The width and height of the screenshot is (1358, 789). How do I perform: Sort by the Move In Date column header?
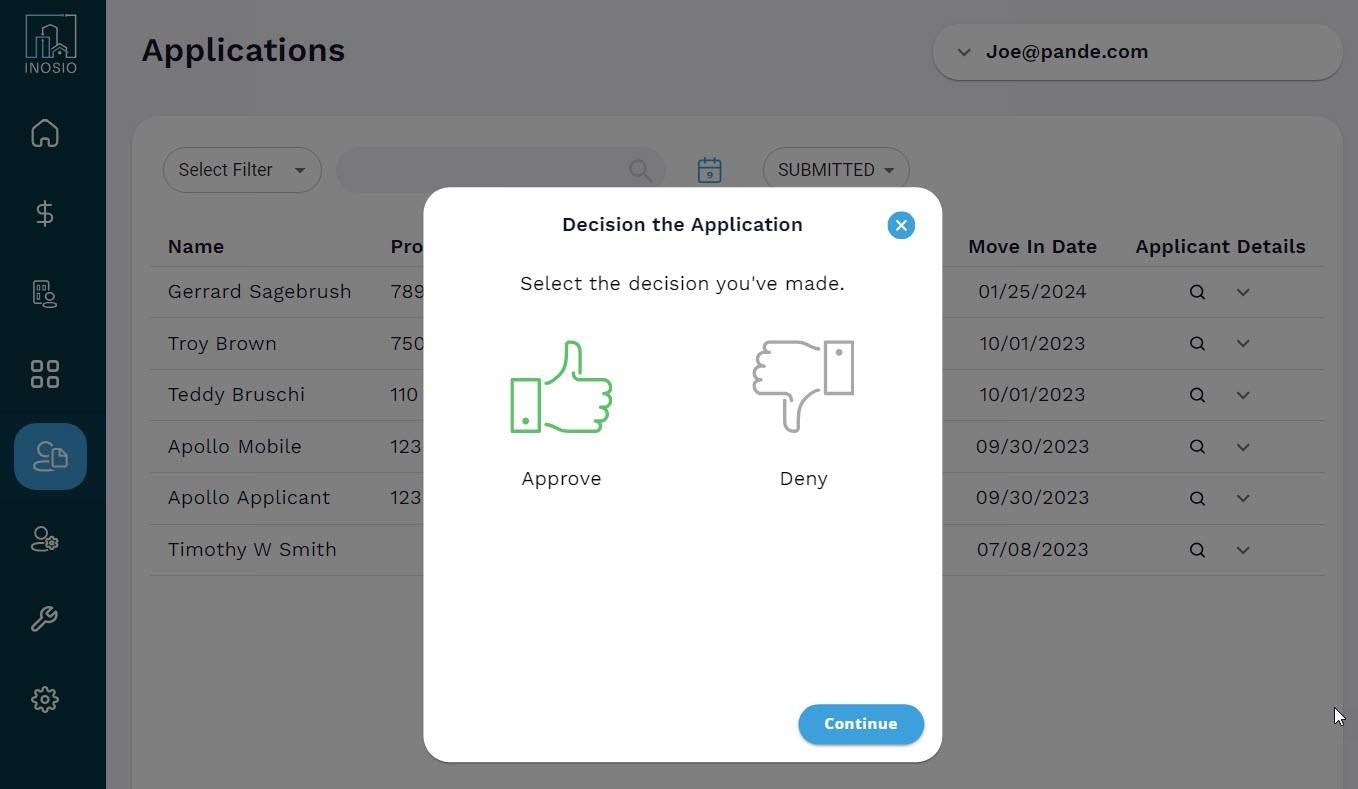tap(1032, 246)
